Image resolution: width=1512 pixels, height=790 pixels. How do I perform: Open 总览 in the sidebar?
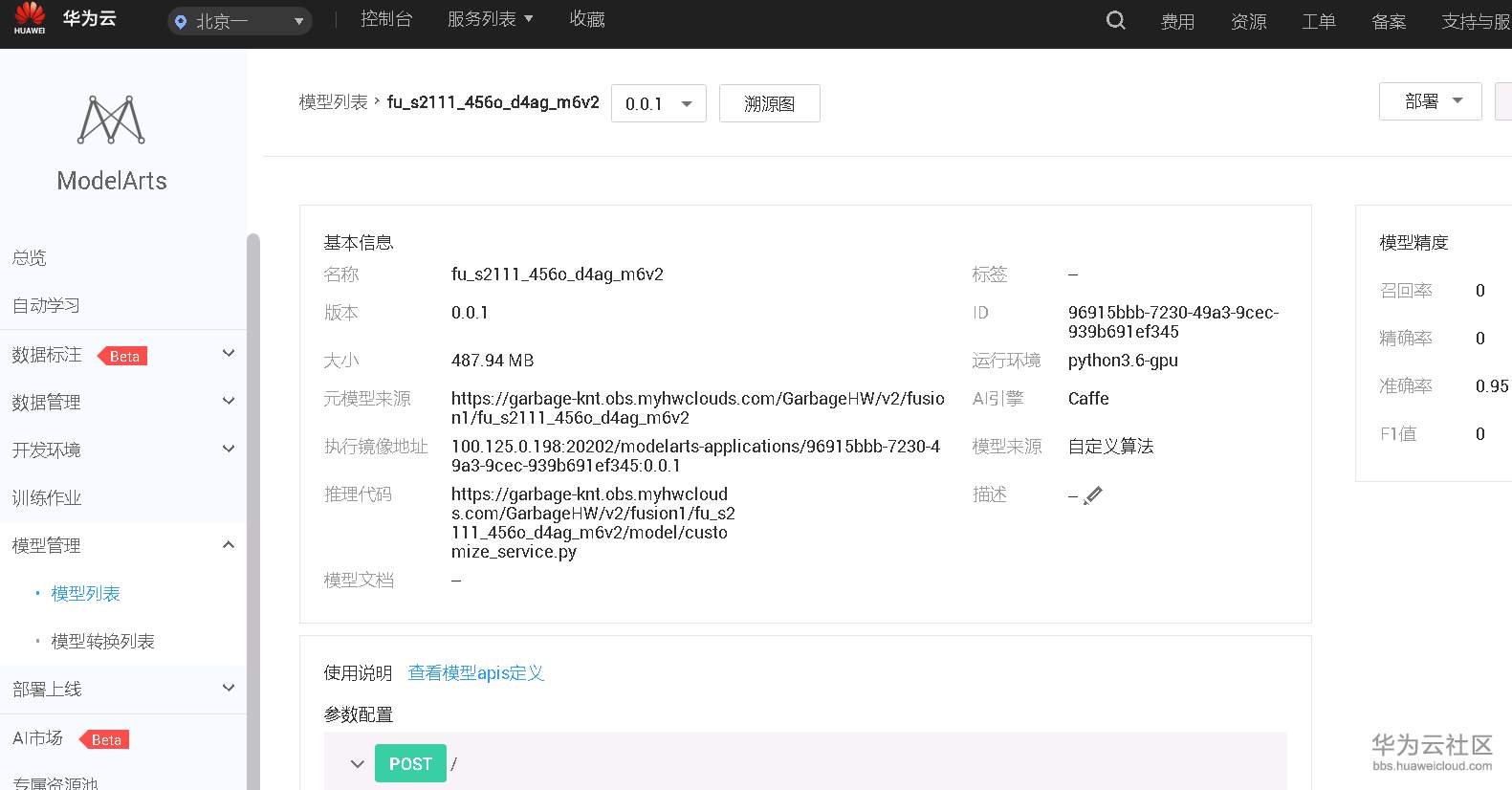(29, 257)
